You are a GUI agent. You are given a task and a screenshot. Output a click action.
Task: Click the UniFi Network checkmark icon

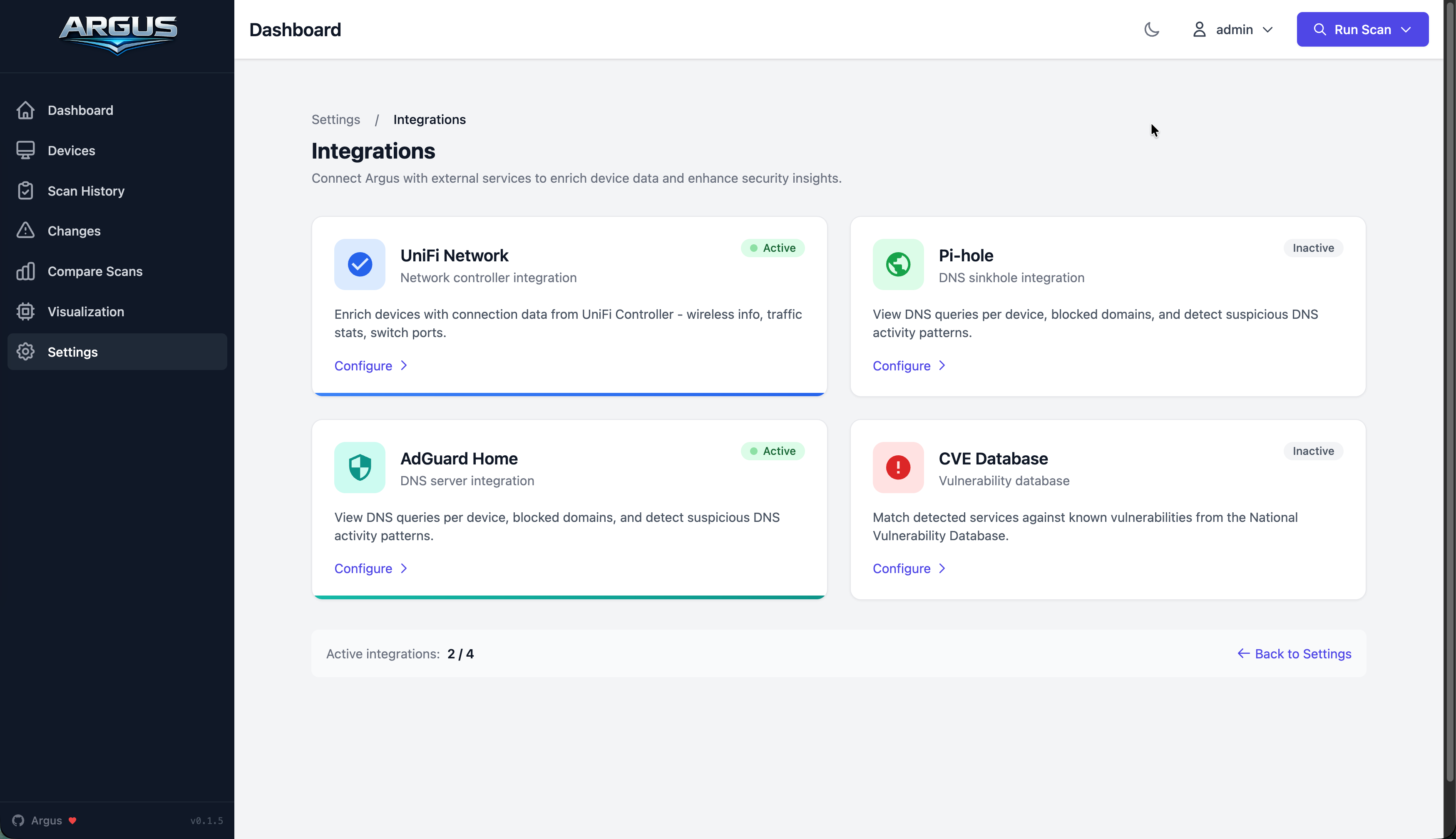[360, 265]
